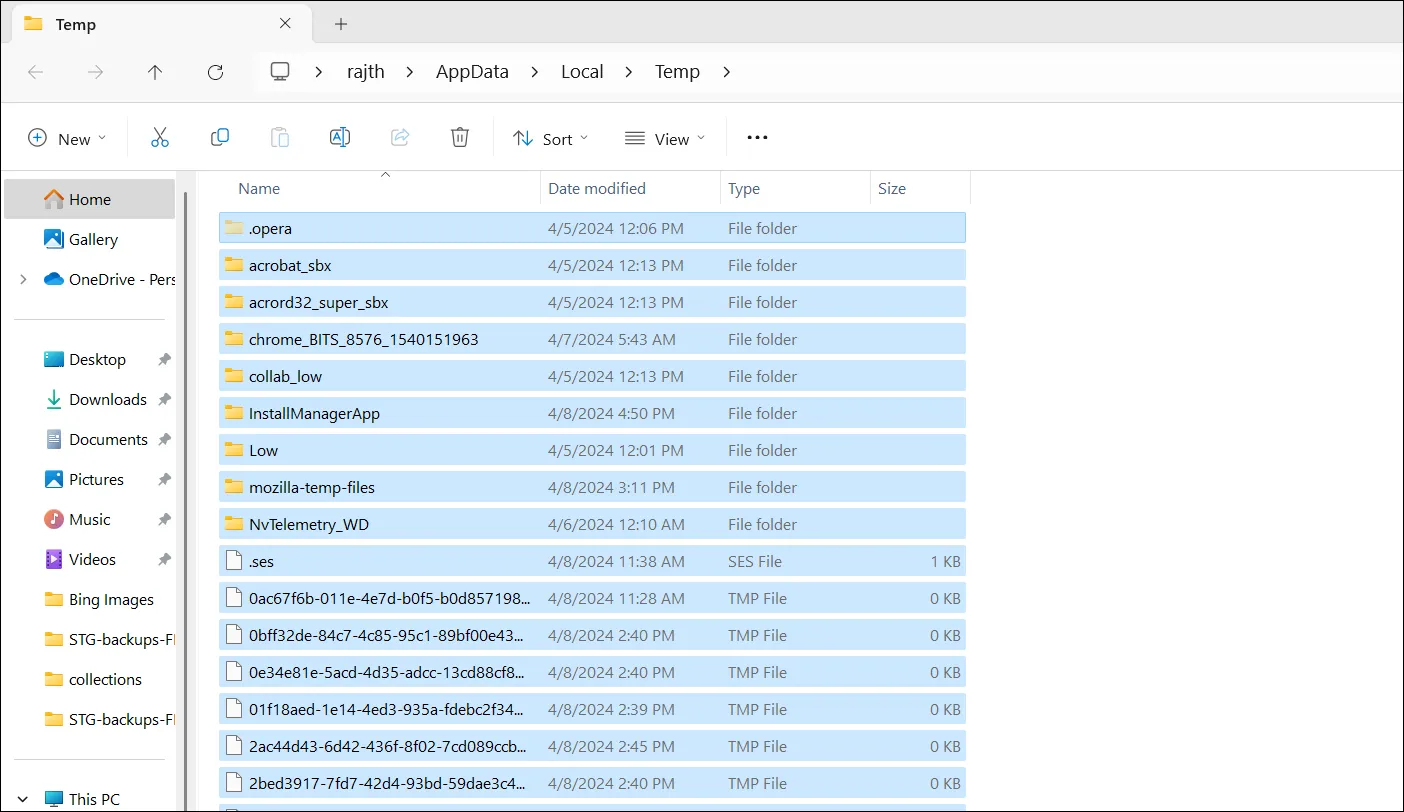This screenshot has height=812, width=1404.
Task: Go up one directory level
Action: coord(155,72)
